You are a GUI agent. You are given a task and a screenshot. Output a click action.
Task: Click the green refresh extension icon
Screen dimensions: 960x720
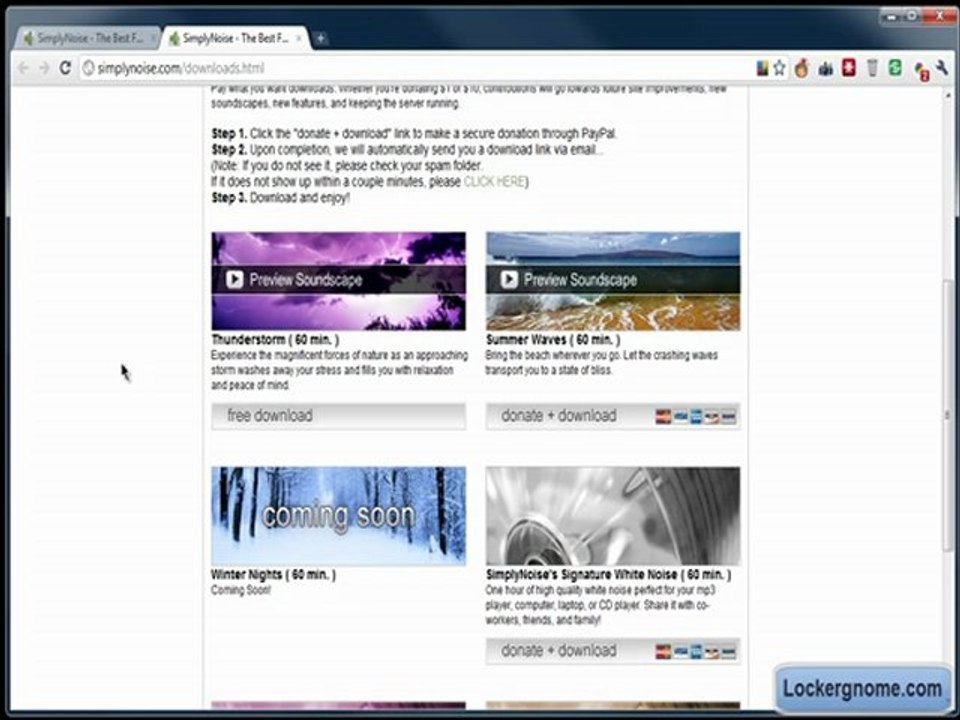pyautogui.click(x=895, y=67)
